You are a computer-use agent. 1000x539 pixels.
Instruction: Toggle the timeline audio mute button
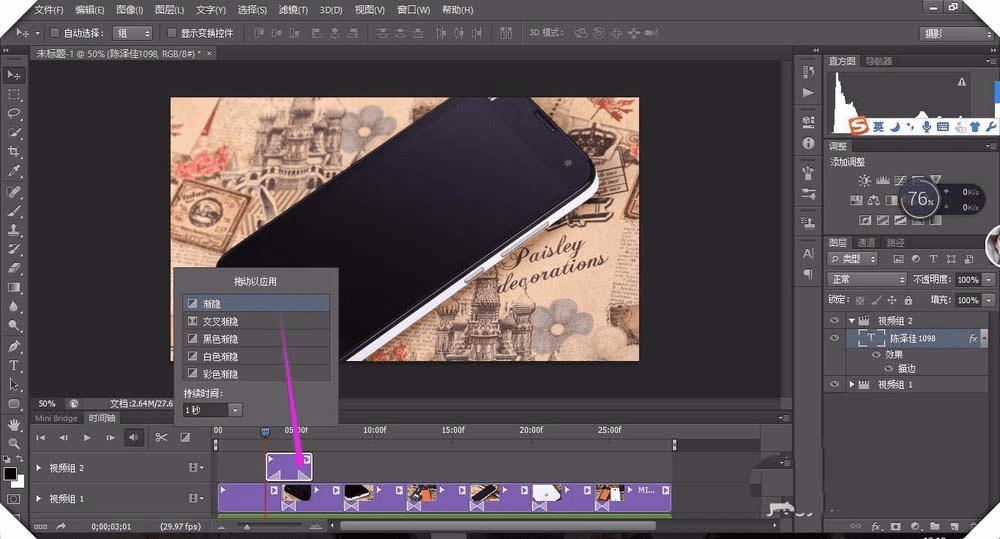tap(133, 437)
